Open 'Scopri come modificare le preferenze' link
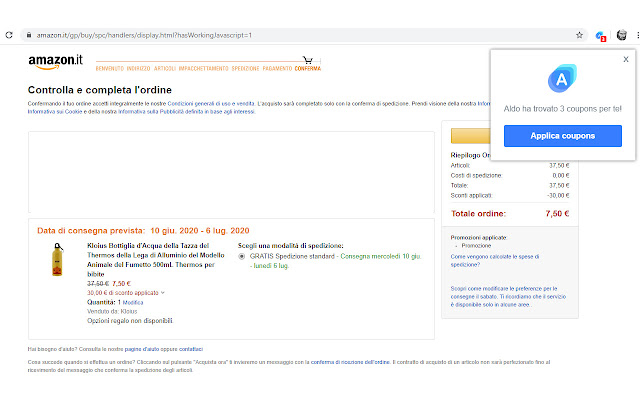The image size is (640, 400). pos(508,297)
